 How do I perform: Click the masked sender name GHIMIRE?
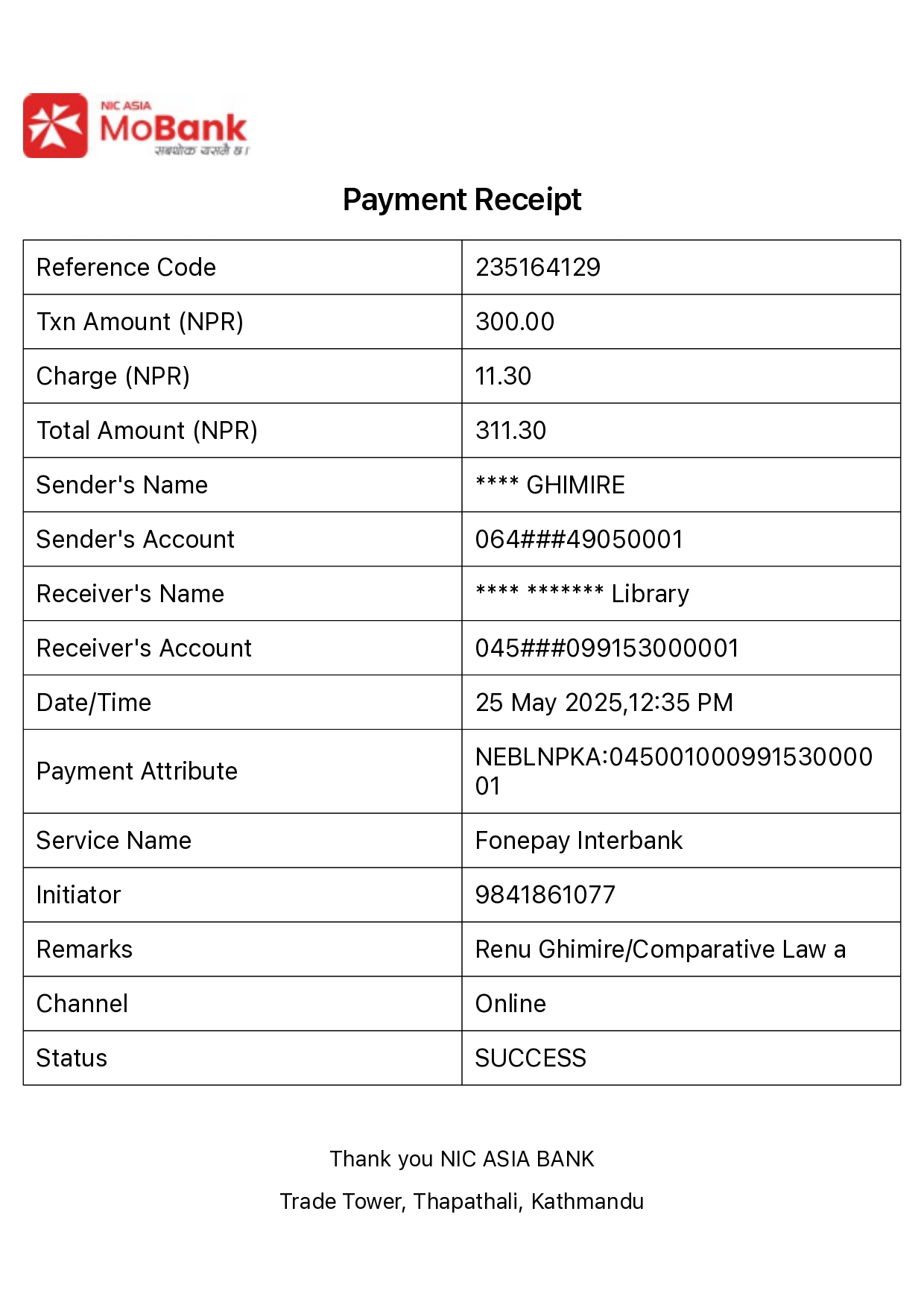click(x=550, y=485)
